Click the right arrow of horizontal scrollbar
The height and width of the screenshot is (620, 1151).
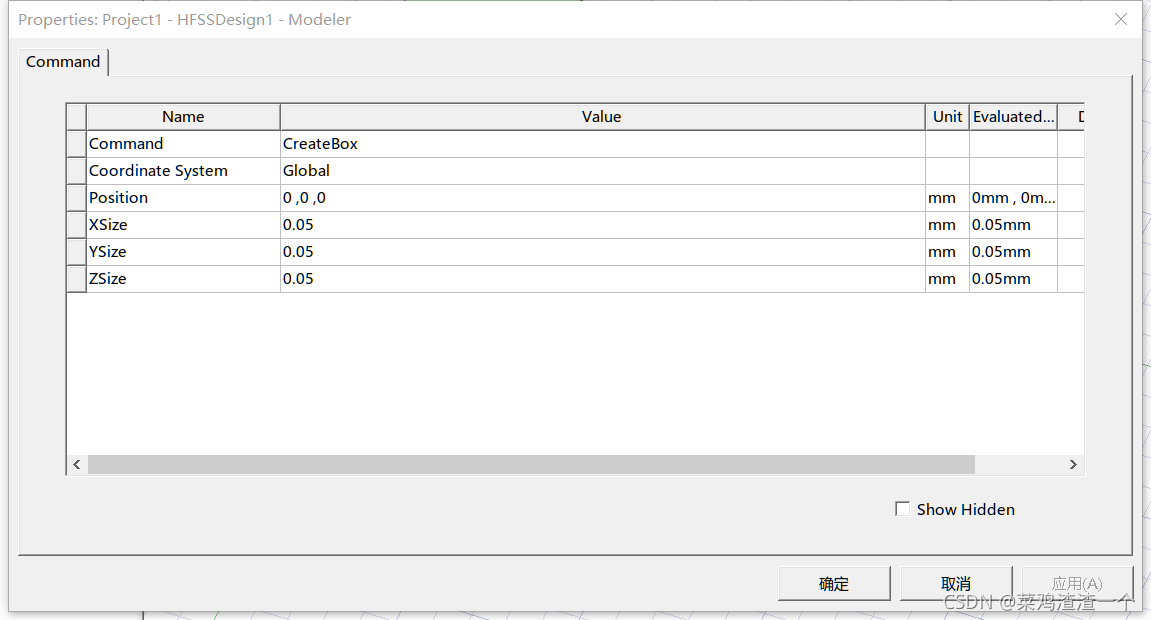tap(1073, 464)
